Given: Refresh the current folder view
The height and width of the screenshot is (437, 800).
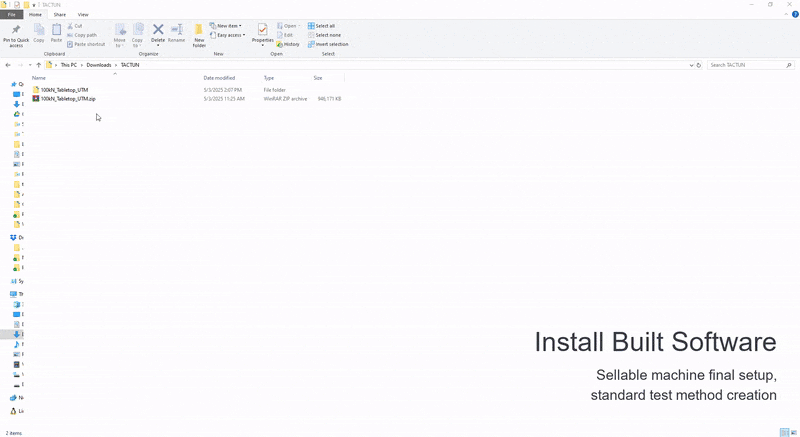Looking at the screenshot, I should pos(699,65).
